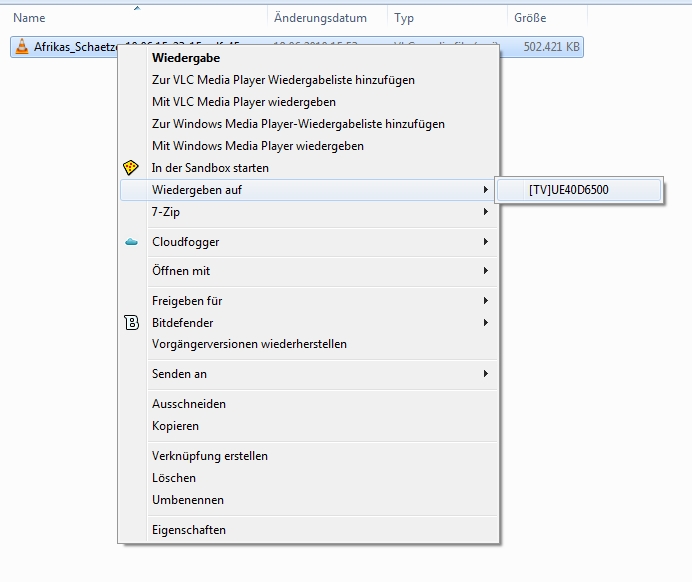This screenshot has height=582, width=692.
Task: Sort by the Name column header
Action: (137, 18)
